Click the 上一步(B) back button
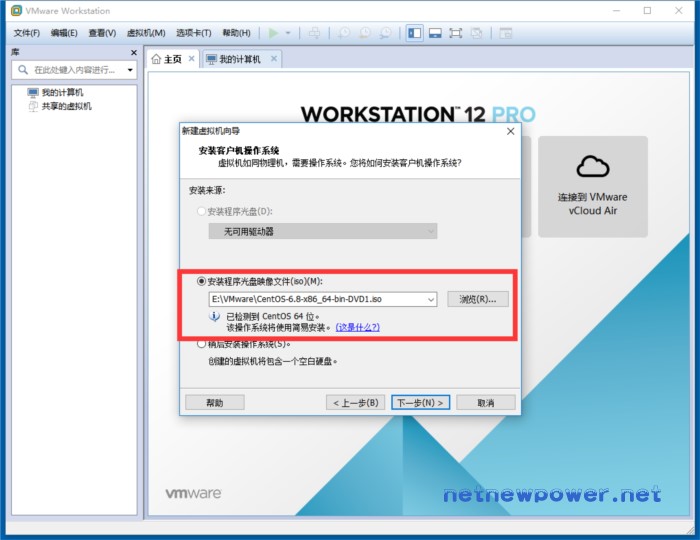 pyautogui.click(x=355, y=403)
